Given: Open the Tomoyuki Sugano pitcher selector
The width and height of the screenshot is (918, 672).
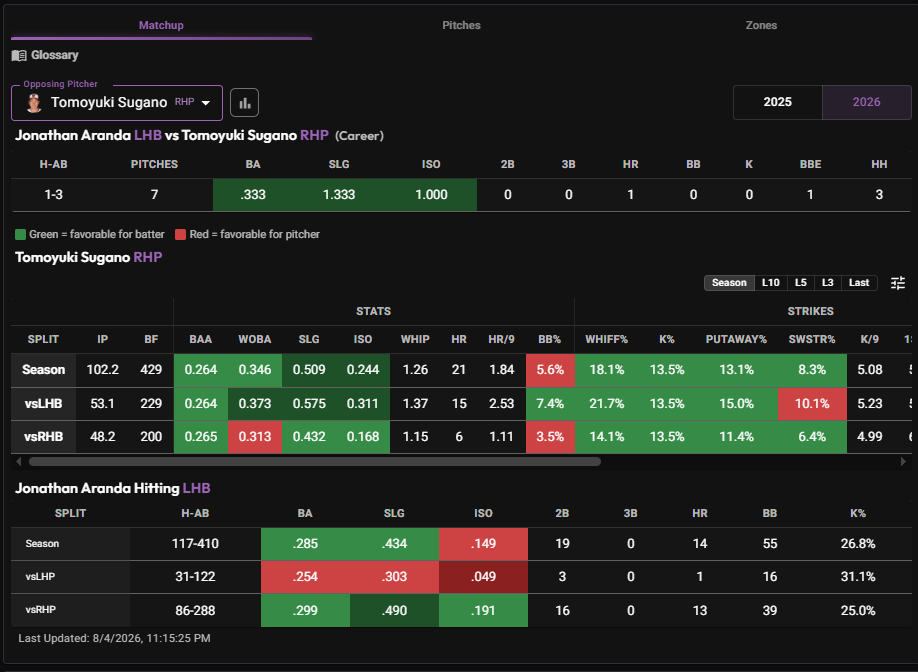Looking at the screenshot, I should click(117, 102).
